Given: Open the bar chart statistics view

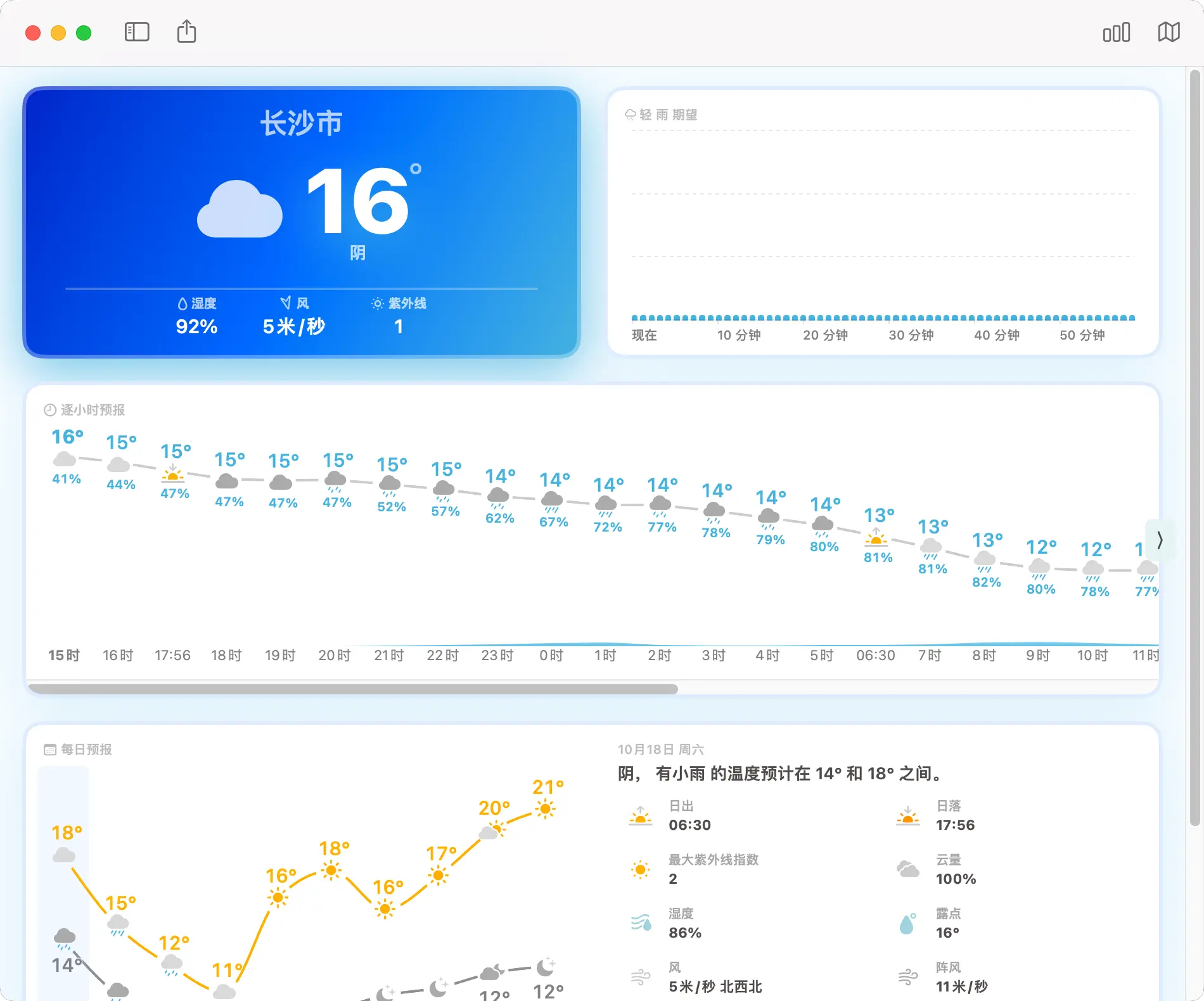Looking at the screenshot, I should 1116,32.
